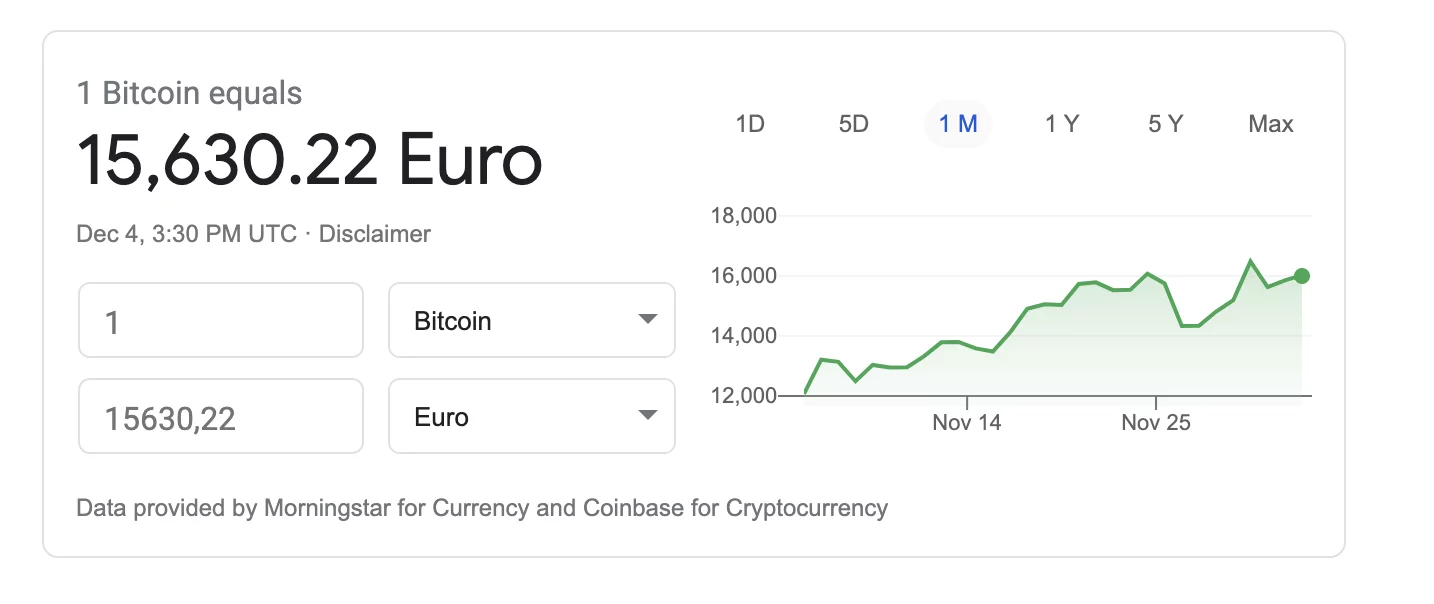Screen dimensions: 1434x604
Task: Click the 15,630.22 Euro result heading
Action: click(x=309, y=161)
